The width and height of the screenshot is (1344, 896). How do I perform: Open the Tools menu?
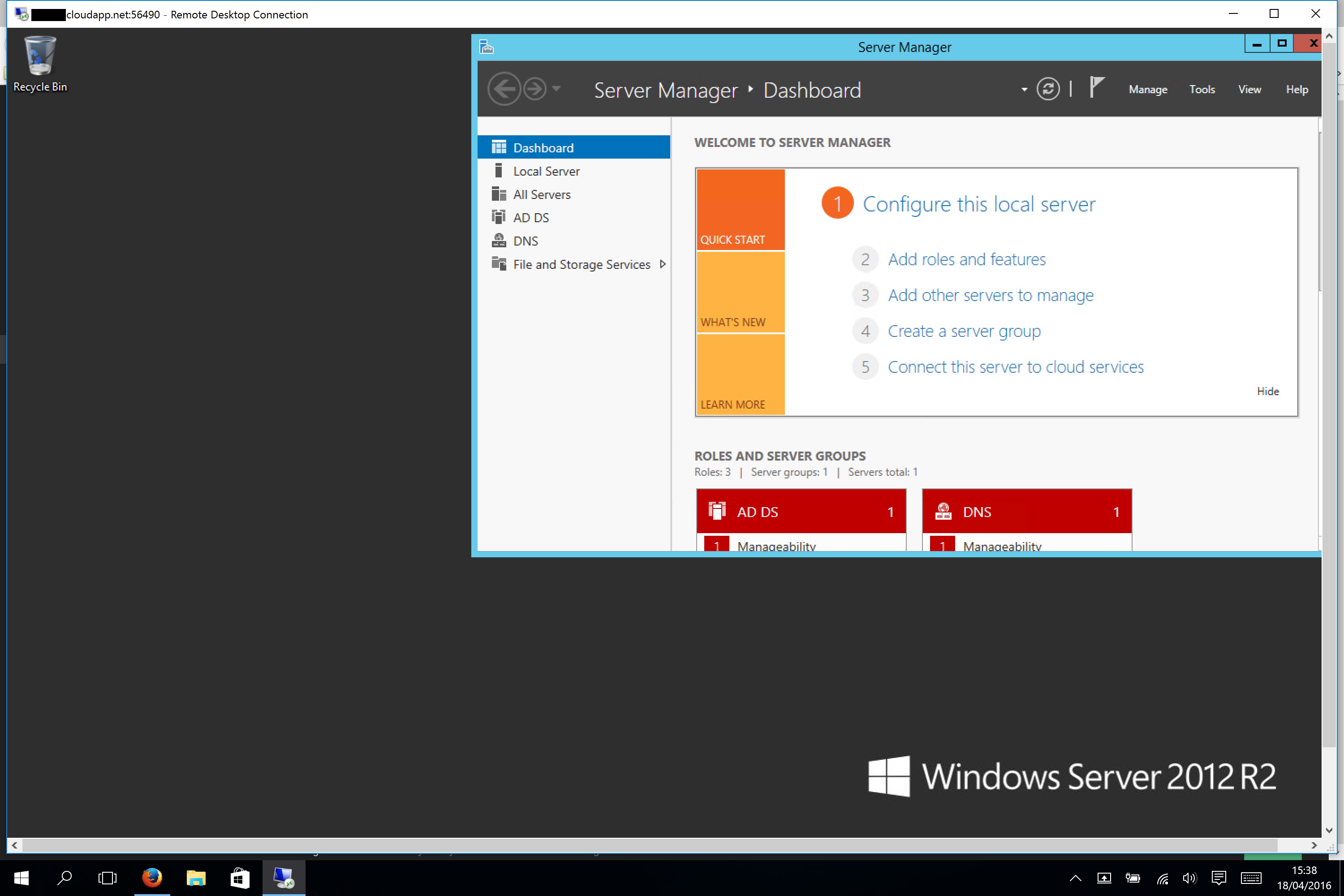[1202, 90]
